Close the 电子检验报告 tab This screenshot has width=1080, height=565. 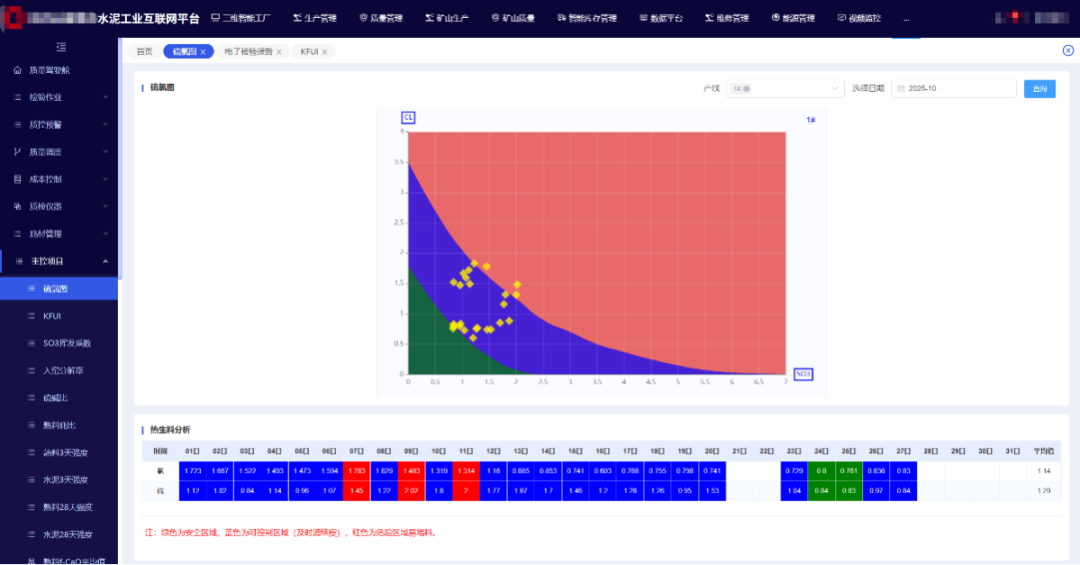(279, 51)
